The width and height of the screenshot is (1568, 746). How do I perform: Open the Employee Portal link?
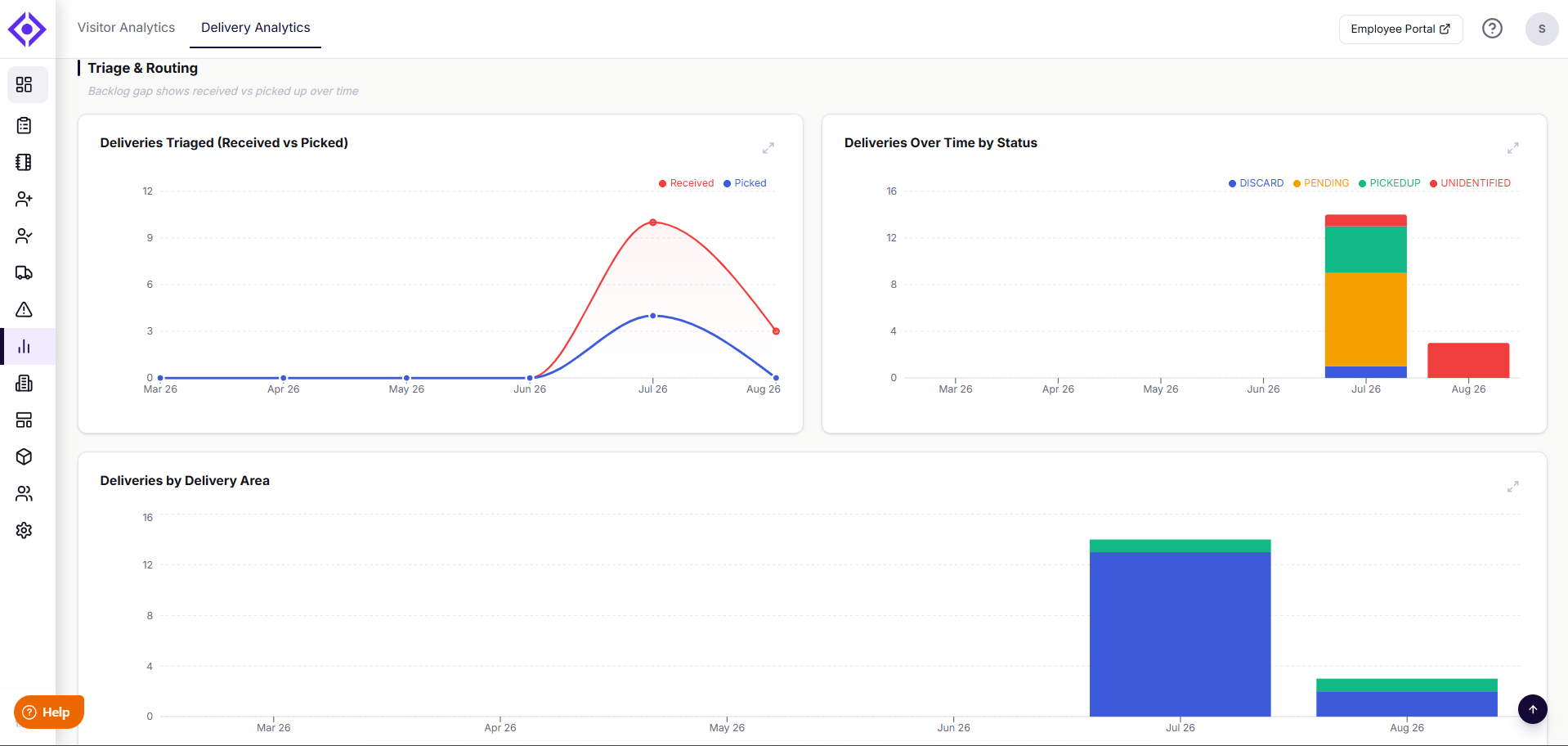(1400, 29)
